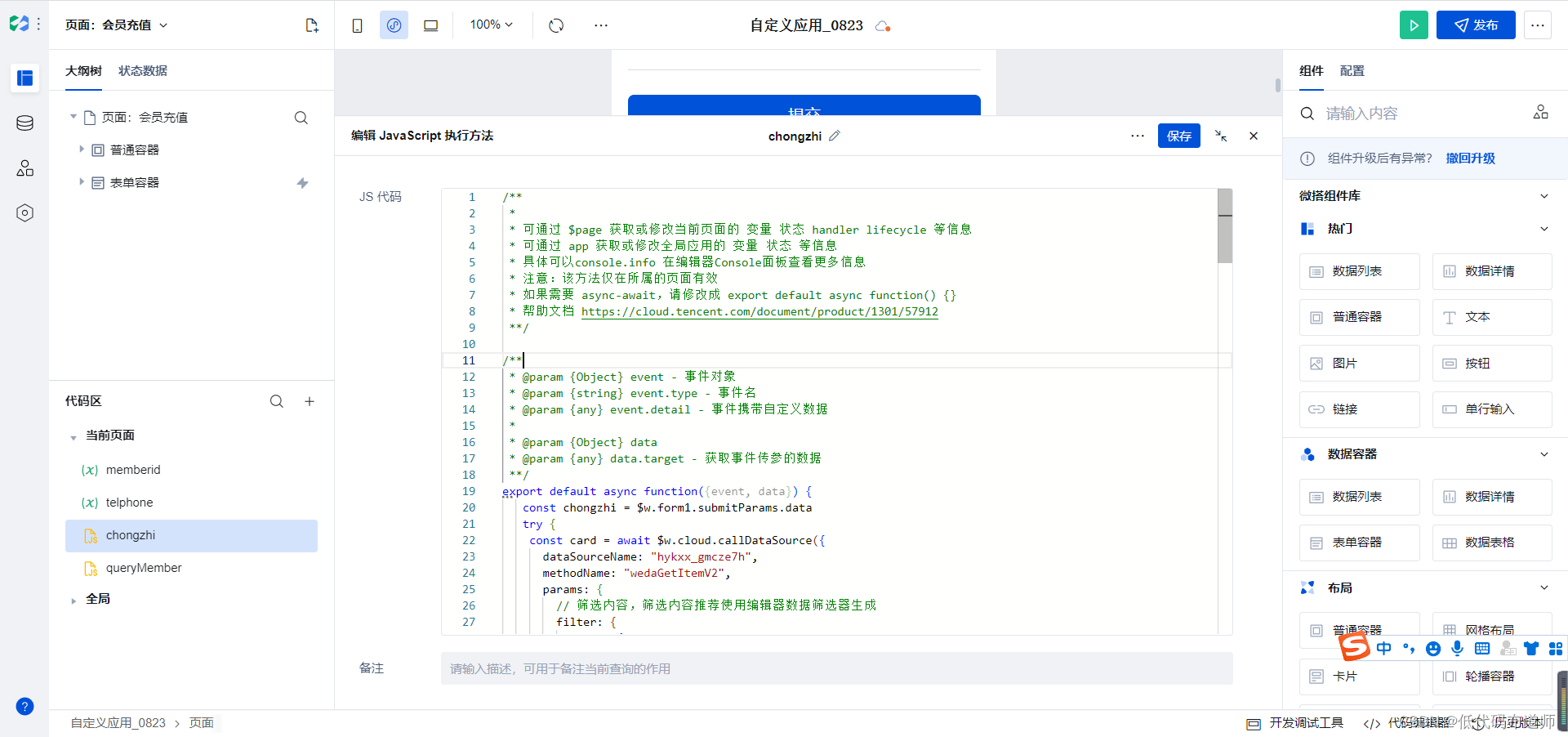The height and width of the screenshot is (737, 1568).
Task: Switch to mobile phone preview mode
Action: point(357,25)
